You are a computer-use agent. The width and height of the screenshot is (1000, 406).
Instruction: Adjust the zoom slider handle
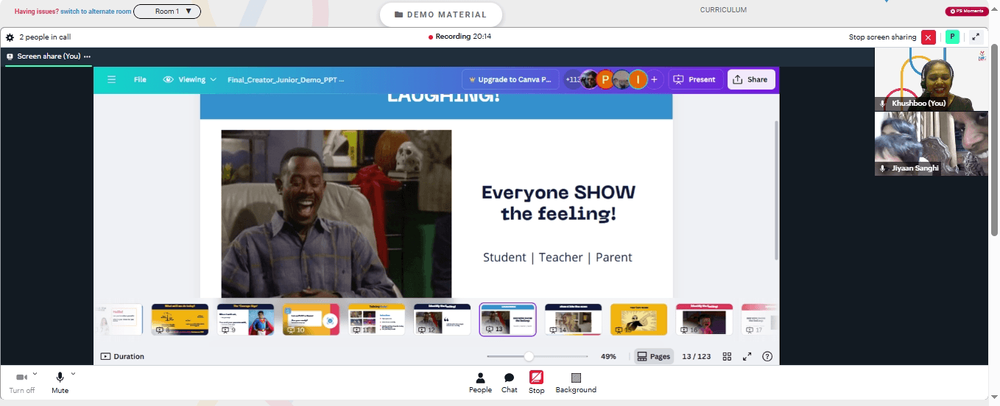click(529, 356)
